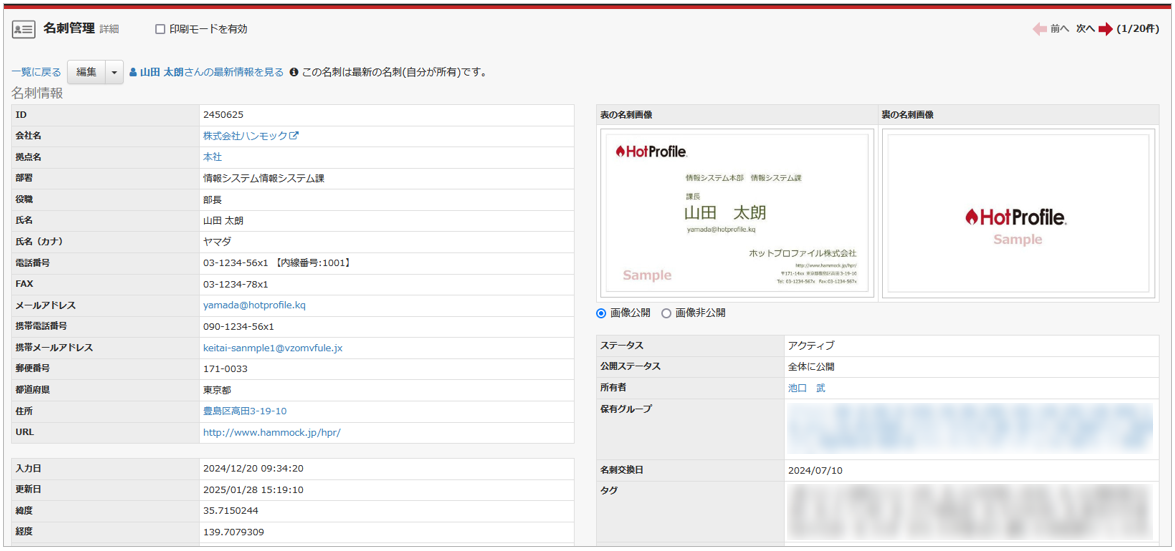Open the dropdown arrow next to 編集
The height and width of the screenshot is (551, 1175).
pyautogui.click(x=114, y=73)
